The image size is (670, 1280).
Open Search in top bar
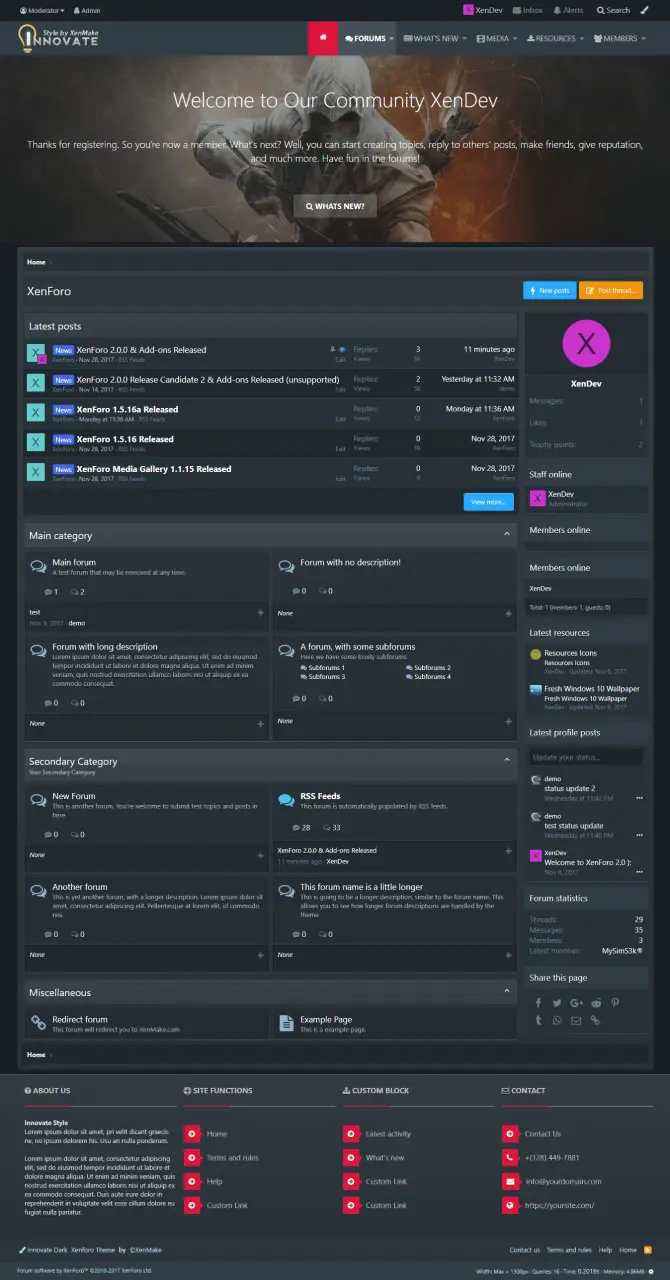coord(613,10)
